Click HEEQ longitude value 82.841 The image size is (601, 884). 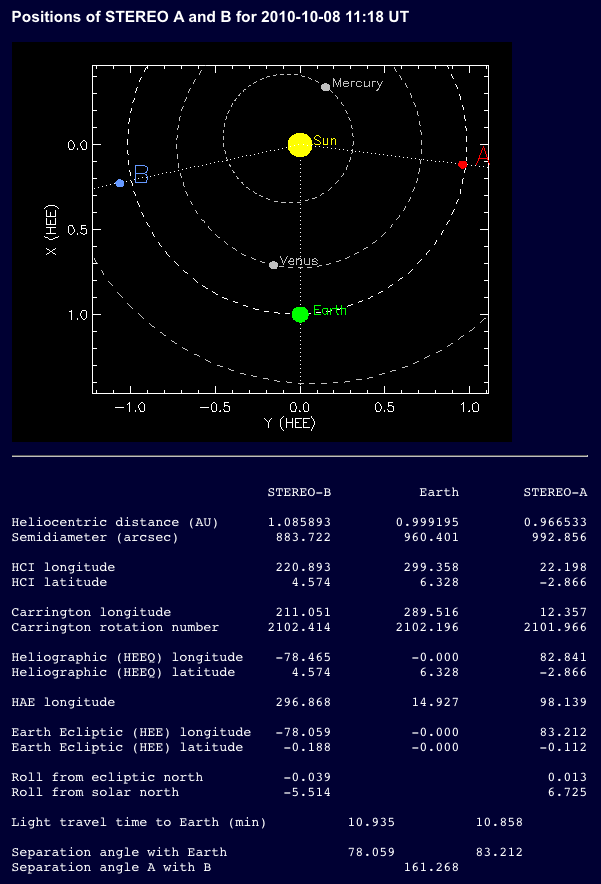coord(563,657)
